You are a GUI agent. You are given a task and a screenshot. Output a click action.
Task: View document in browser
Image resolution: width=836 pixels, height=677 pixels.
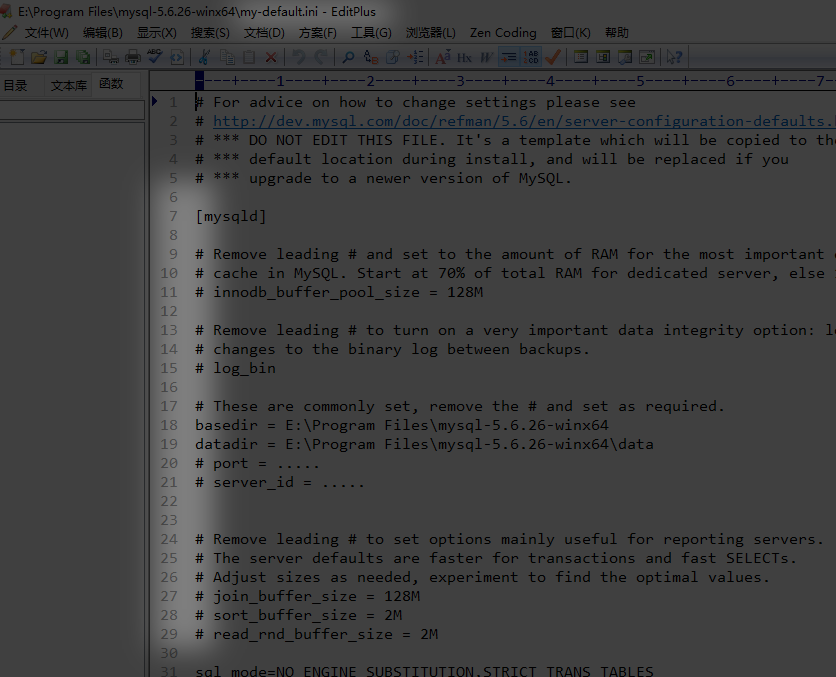tap(177, 57)
